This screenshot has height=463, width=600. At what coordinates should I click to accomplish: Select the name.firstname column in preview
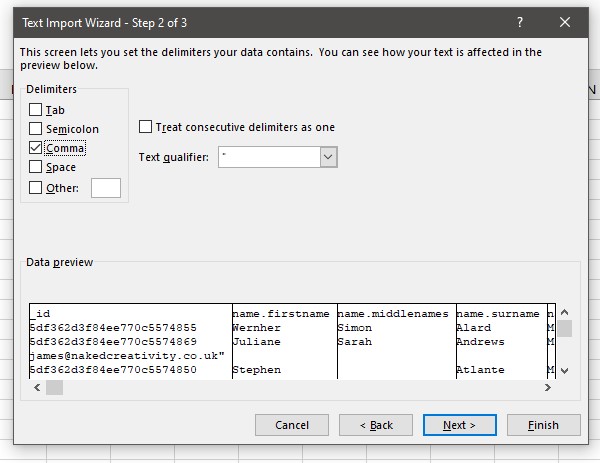point(281,314)
